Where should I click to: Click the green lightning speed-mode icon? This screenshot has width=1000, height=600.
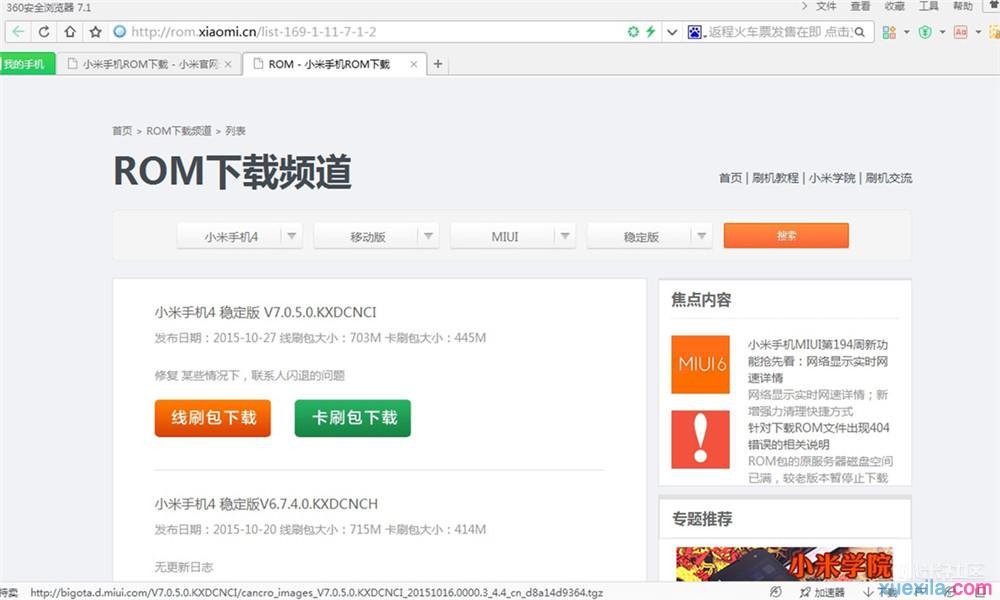[651, 31]
